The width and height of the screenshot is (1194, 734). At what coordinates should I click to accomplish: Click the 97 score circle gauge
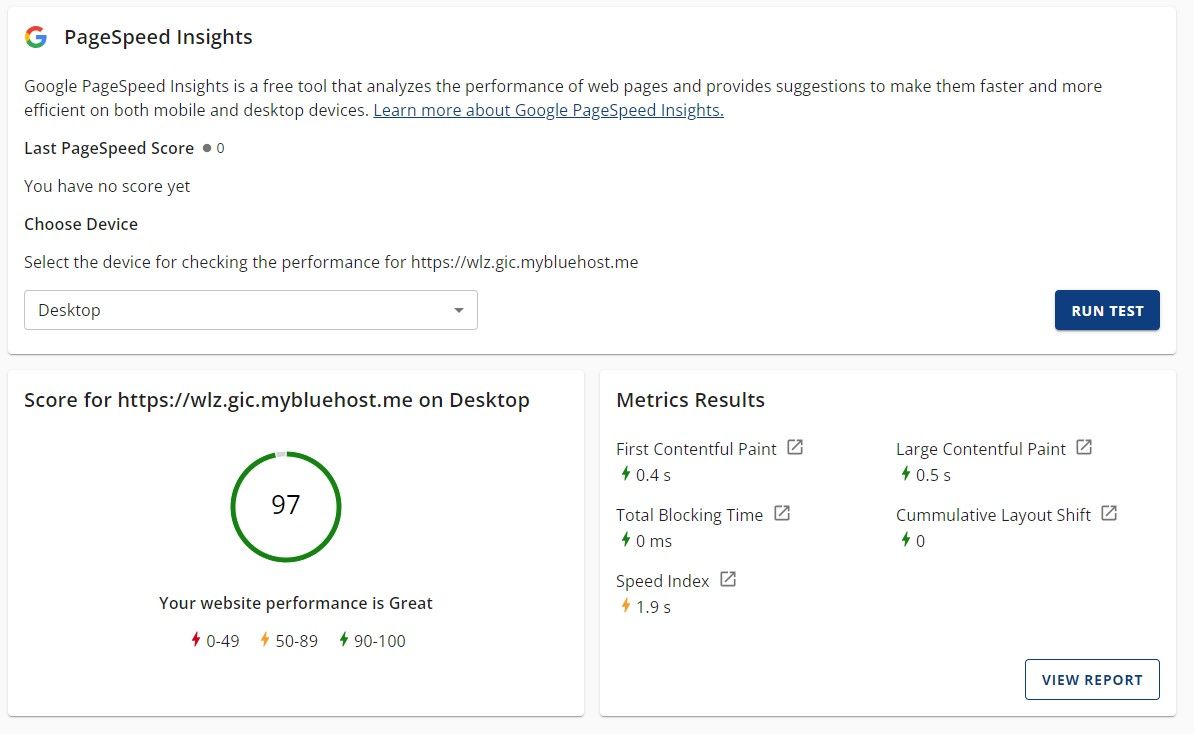tap(286, 506)
